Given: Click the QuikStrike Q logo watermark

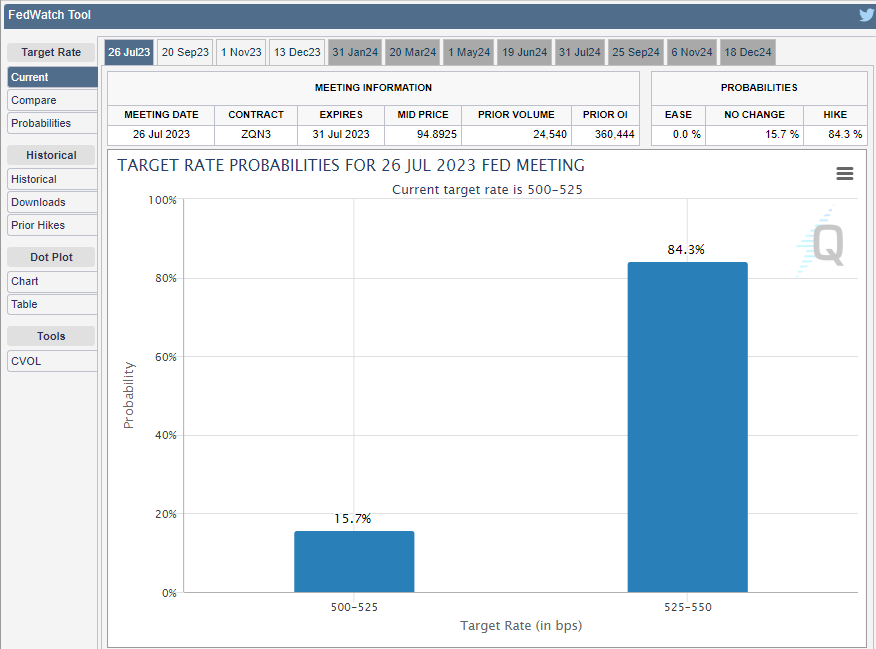Looking at the screenshot, I should [826, 244].
